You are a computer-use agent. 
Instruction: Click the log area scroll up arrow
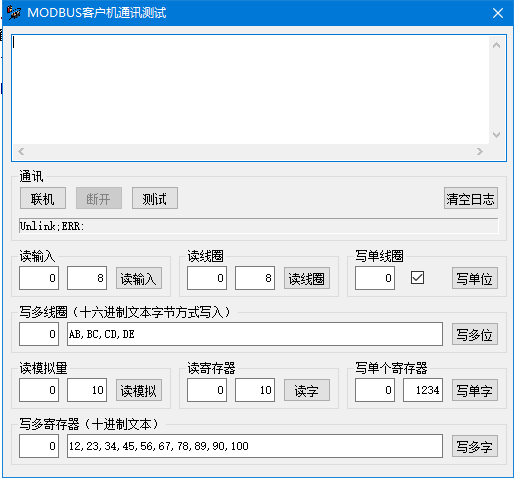pyautogui.click(x=496, y=45)
